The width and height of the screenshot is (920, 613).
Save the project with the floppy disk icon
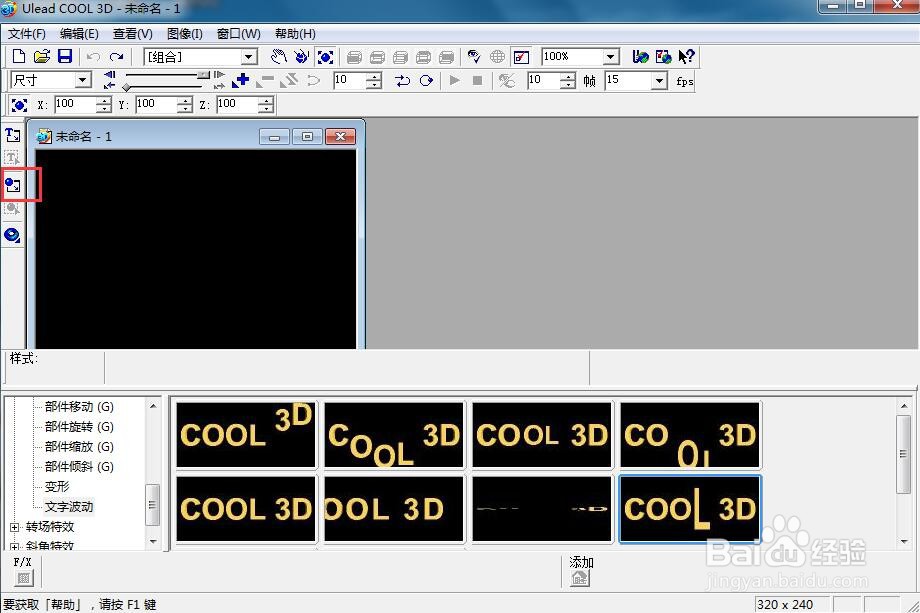tap(65, 56)
